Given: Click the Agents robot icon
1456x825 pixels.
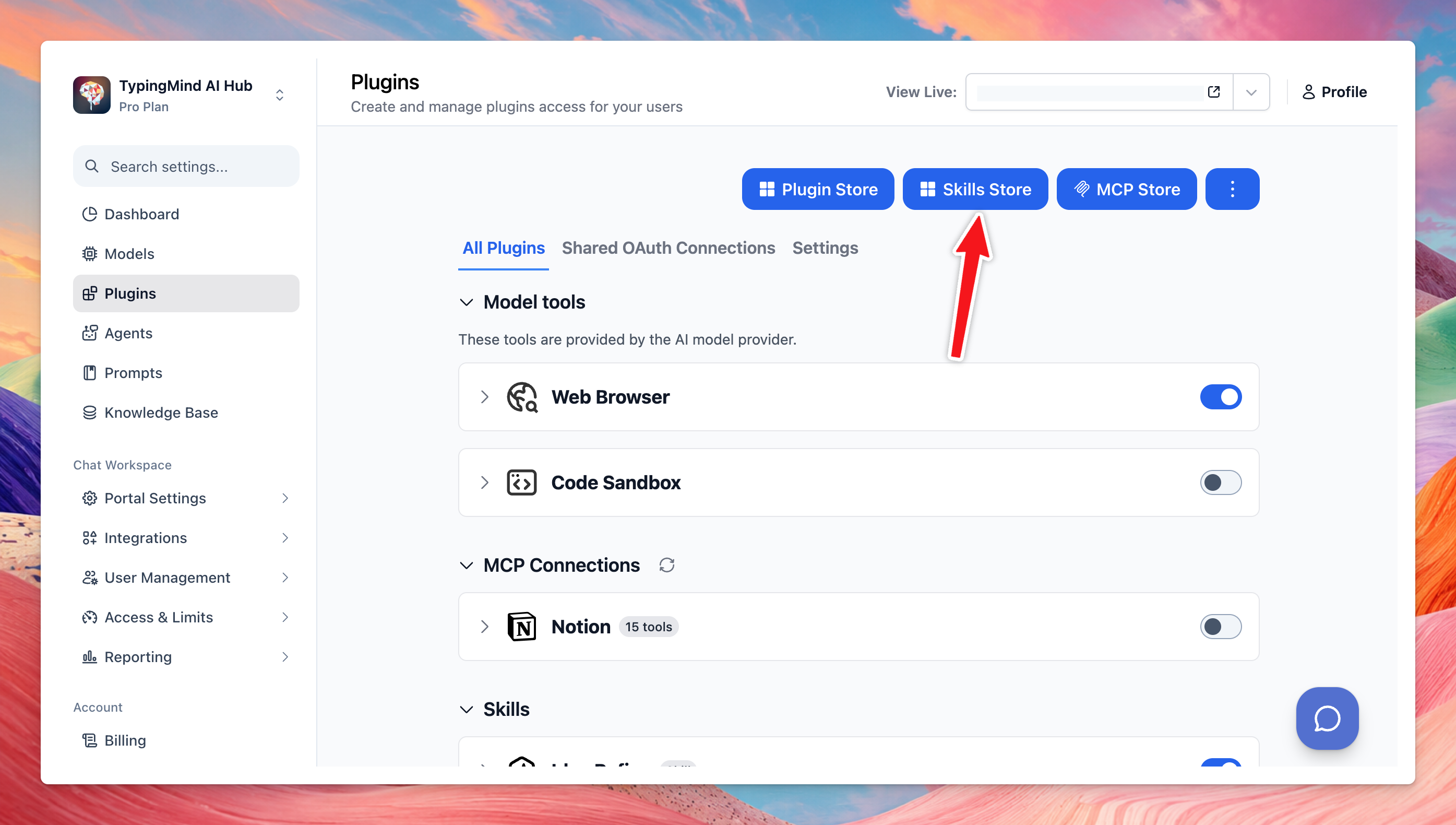Looking at the screenshot, I should [89, 333].
